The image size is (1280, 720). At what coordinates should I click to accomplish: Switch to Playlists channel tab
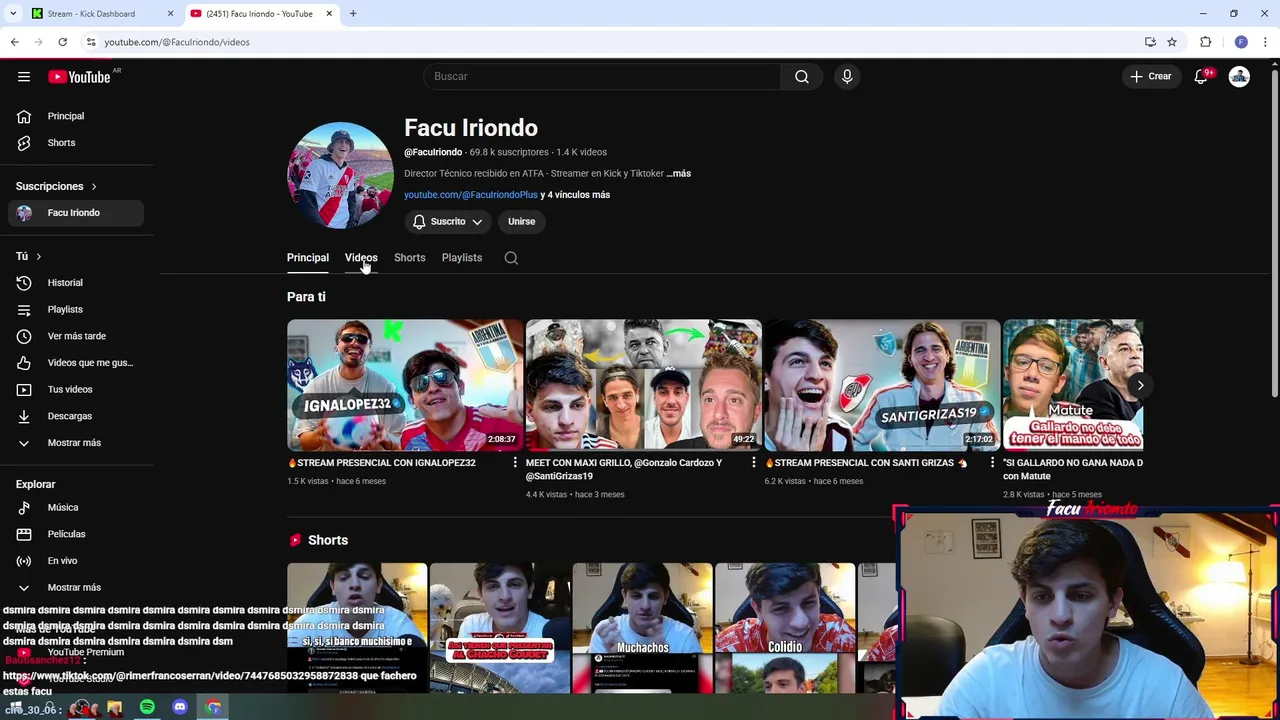[462, 258]
